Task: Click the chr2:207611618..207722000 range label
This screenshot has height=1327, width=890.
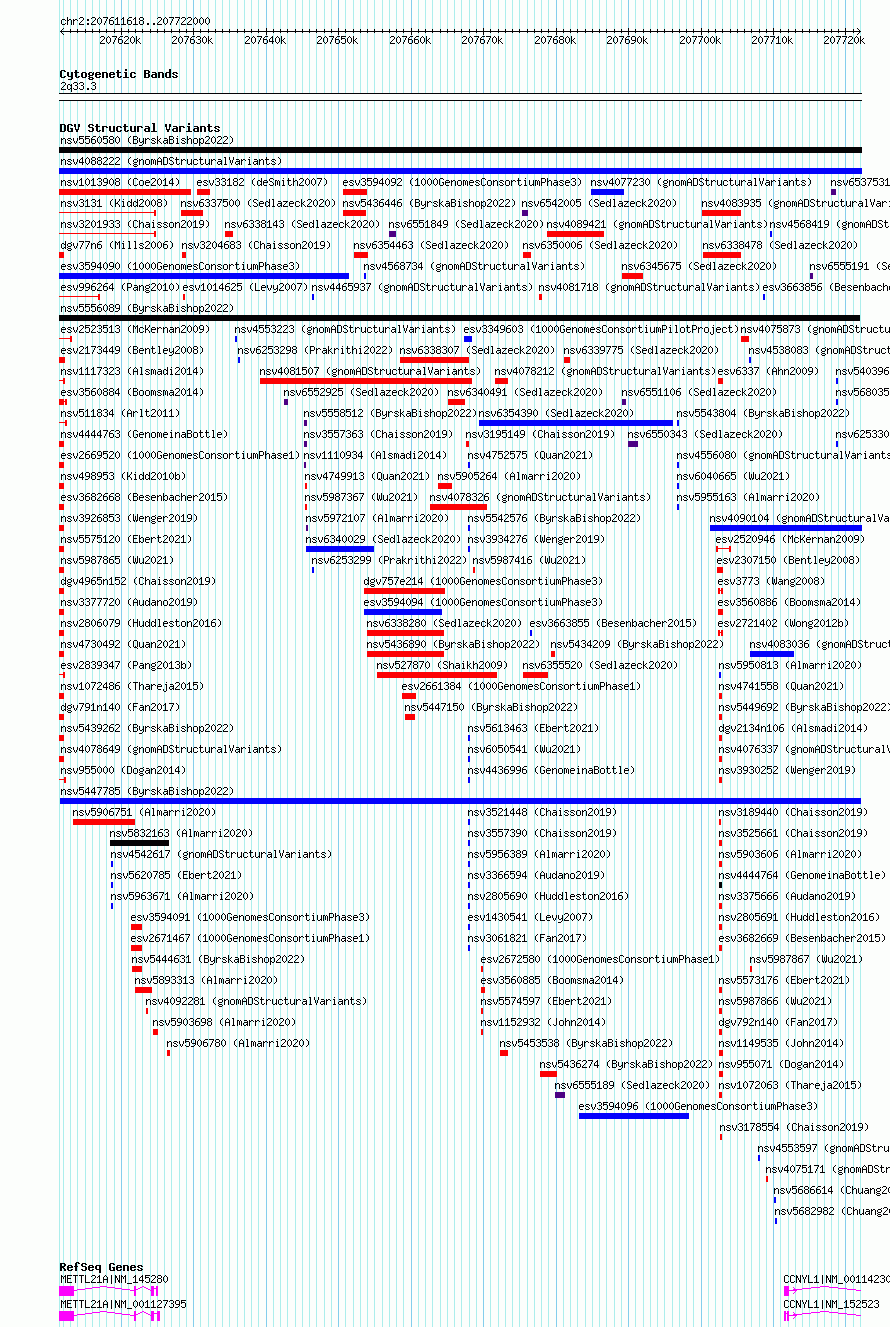Action: tap(135, 21)
